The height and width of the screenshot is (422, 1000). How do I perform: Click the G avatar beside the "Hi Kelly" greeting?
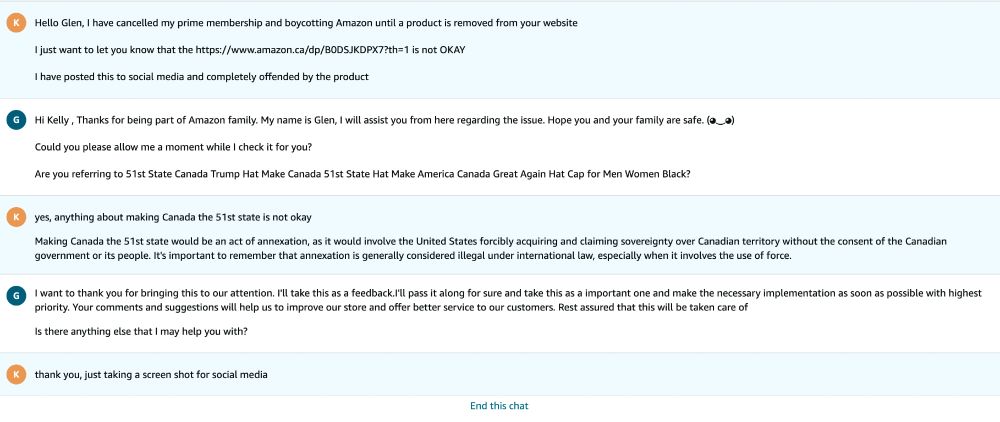[x=15, y=120]
